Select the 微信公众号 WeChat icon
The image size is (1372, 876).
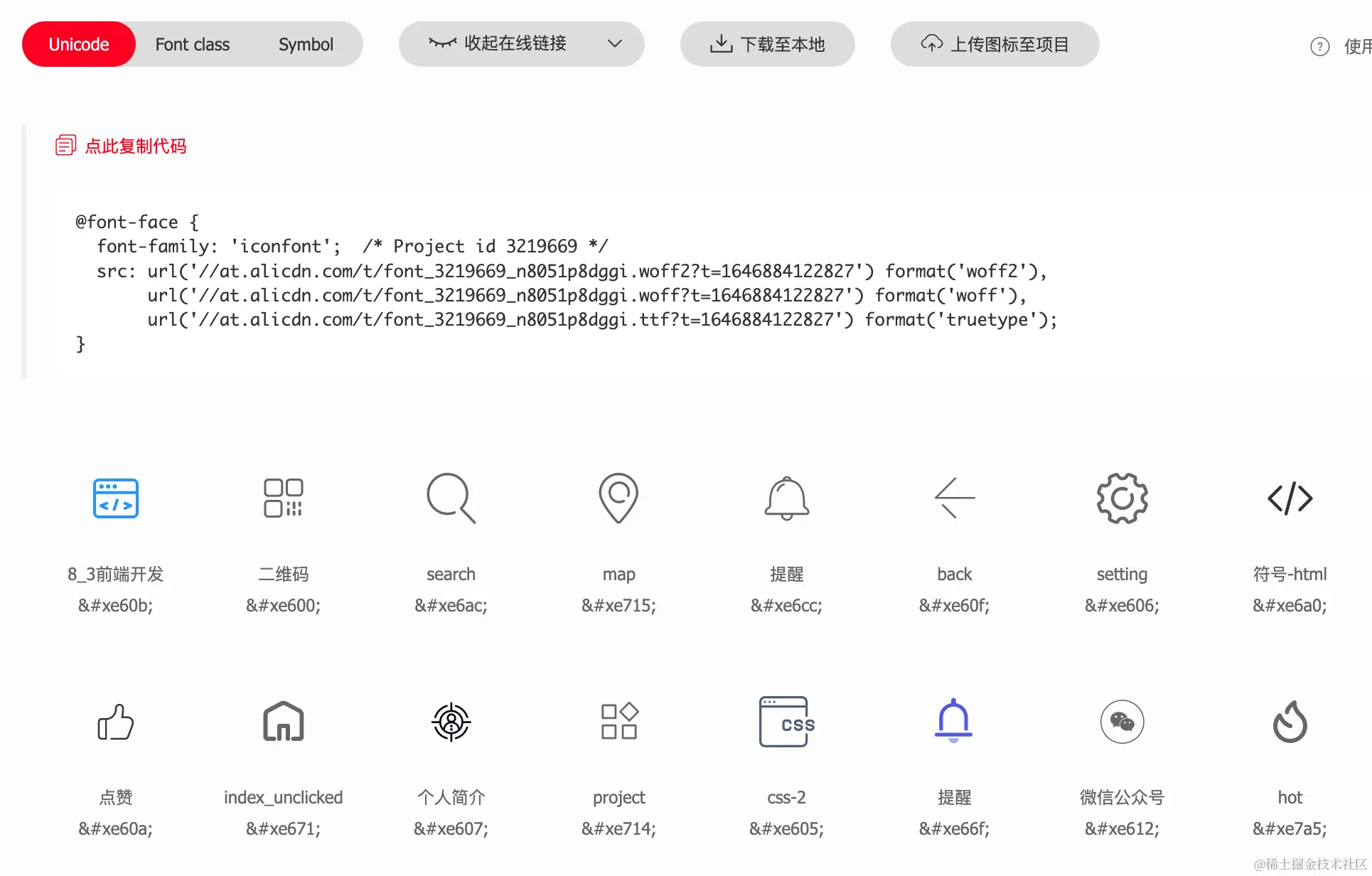tap(1122, 722)
